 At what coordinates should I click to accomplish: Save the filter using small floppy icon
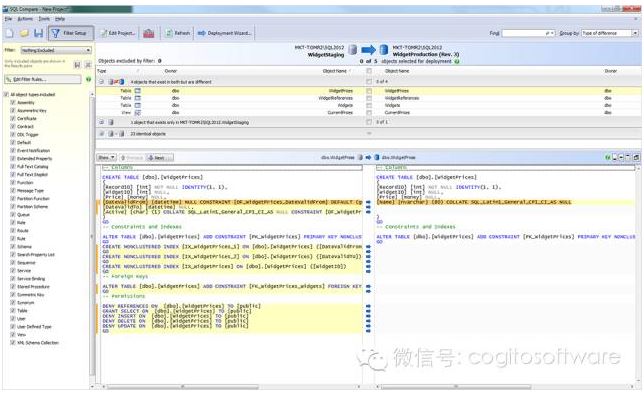point(77,65)
